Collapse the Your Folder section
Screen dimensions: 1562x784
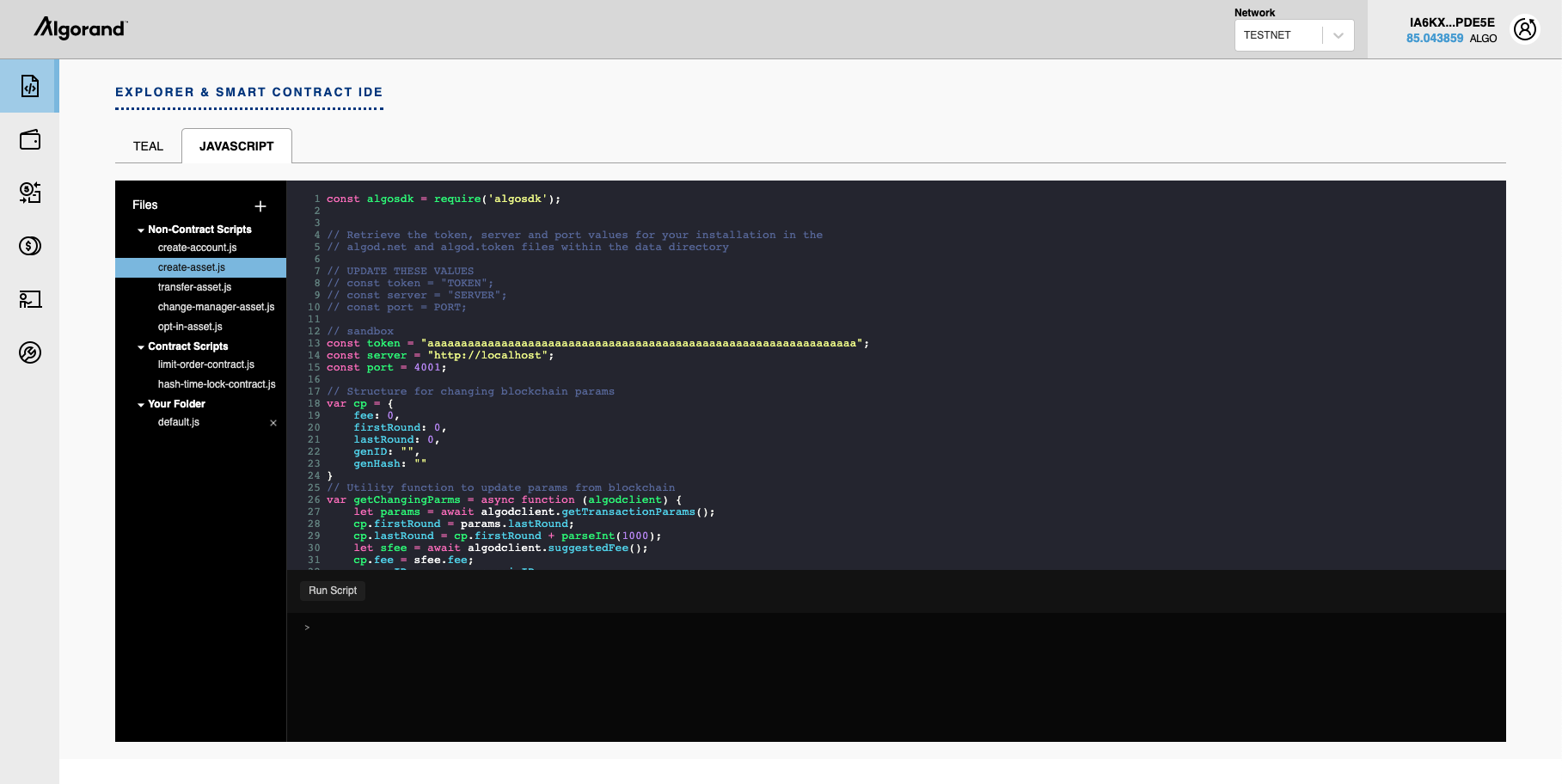coord(141,403)
